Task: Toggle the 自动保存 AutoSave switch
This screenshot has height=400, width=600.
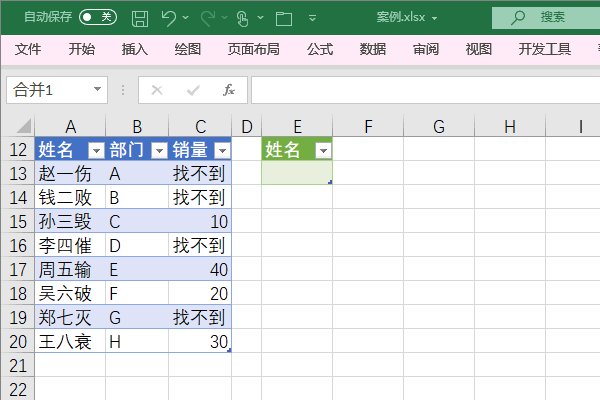Action: click(x=98, y=17)
